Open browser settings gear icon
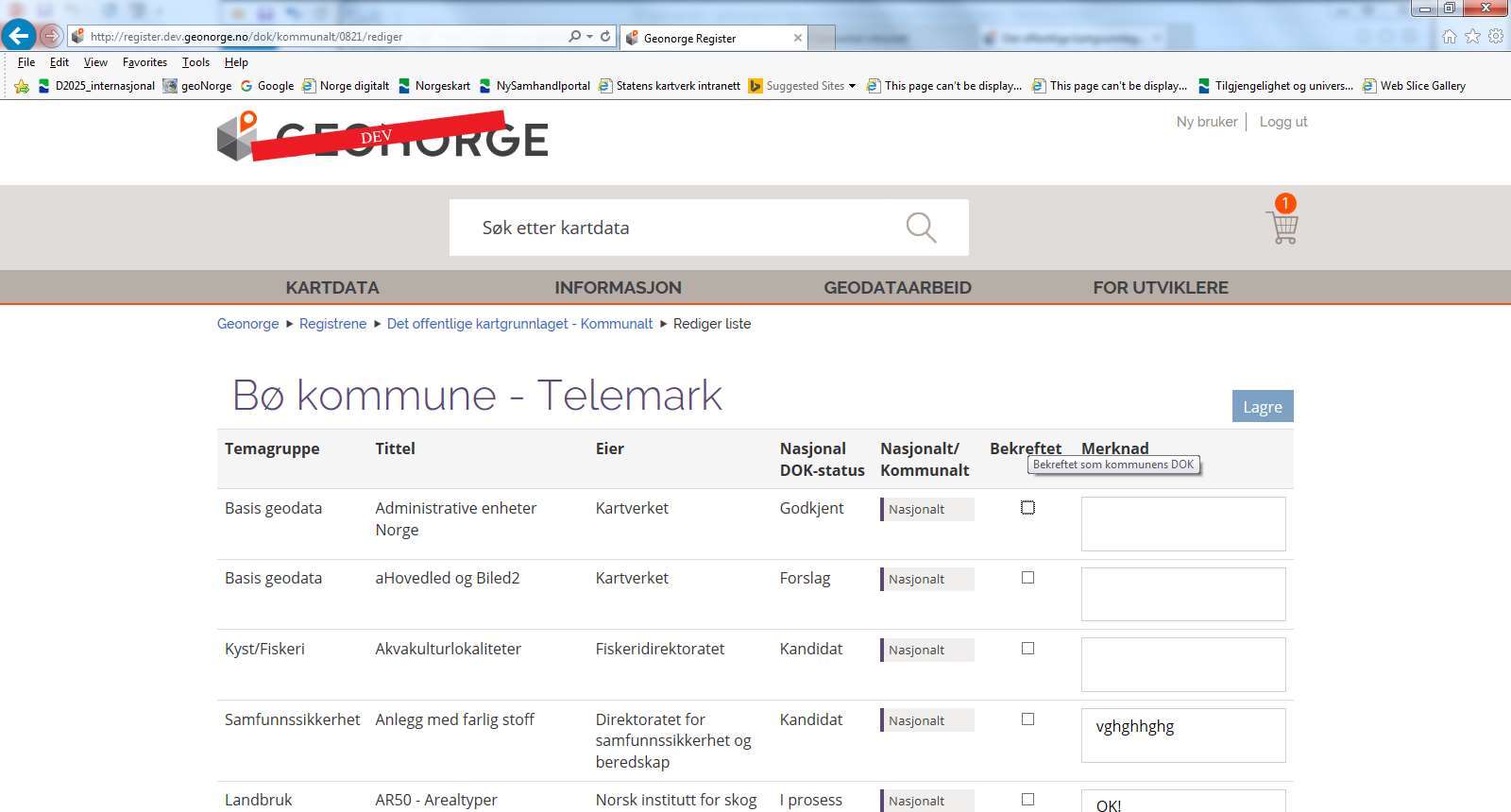 (1496, 37)
